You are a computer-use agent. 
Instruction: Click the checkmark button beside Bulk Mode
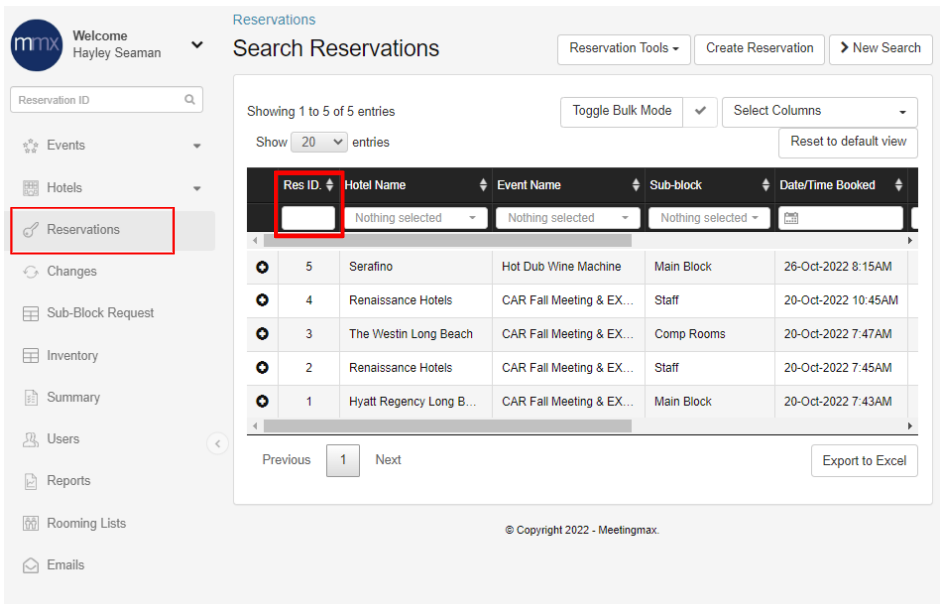click(x=700, y=111)
